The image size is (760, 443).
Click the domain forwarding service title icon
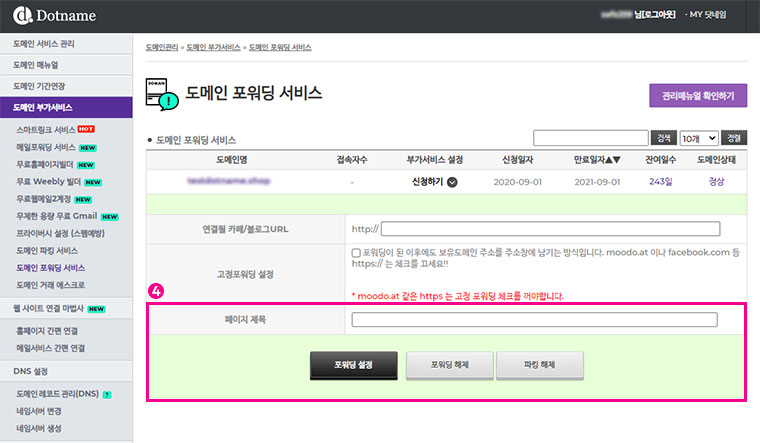click(163, 93)
